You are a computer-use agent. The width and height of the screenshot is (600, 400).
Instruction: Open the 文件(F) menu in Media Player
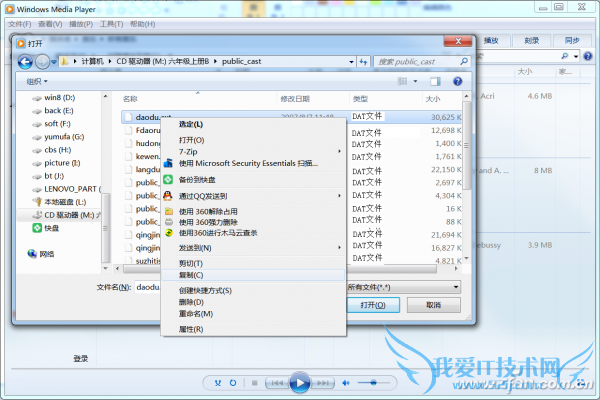(20, 24)
